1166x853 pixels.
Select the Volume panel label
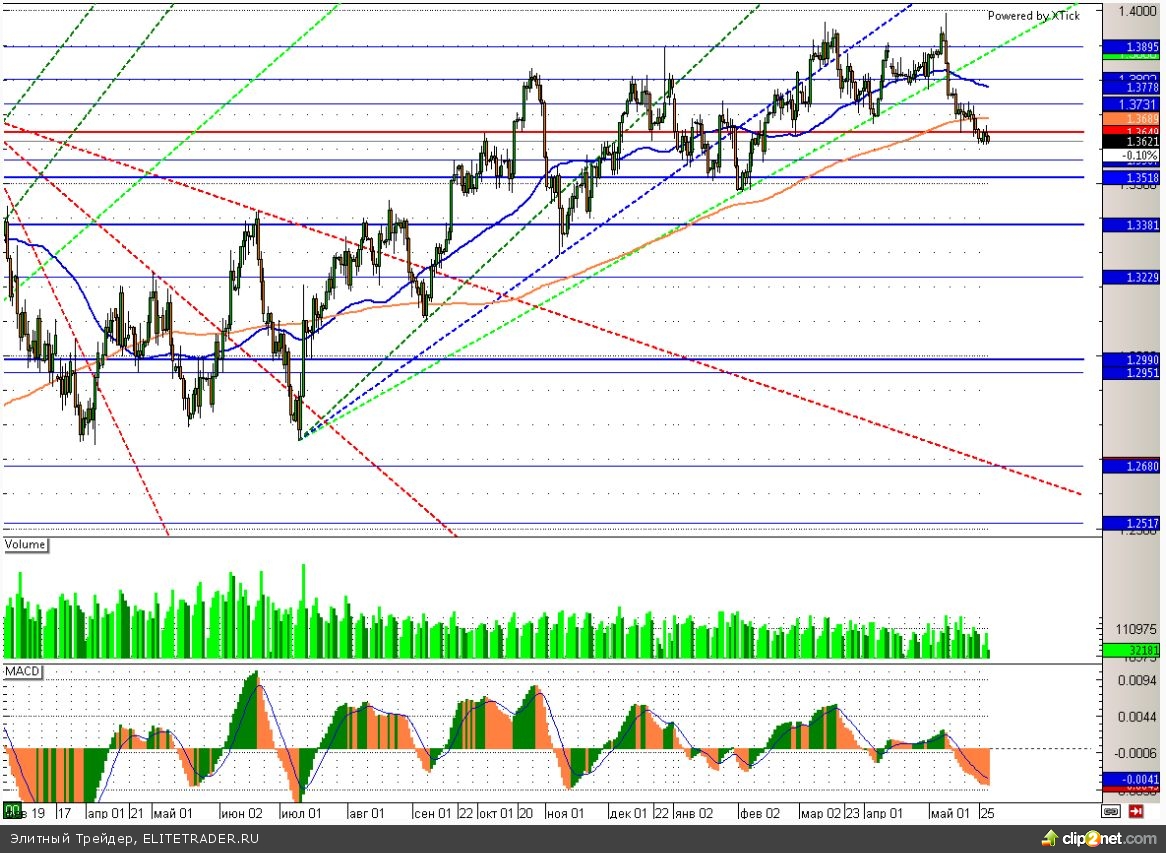point(25,544)
